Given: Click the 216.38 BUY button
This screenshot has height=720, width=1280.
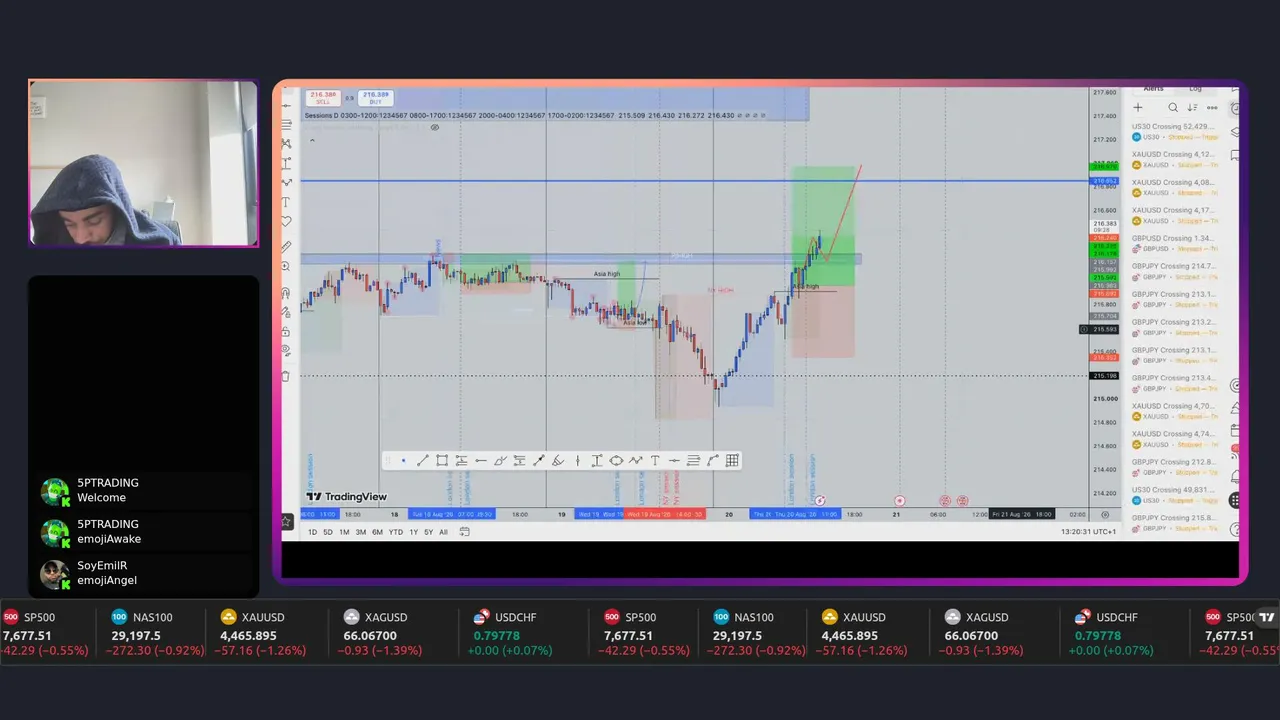Looking at the screenshot, I should (x=376, y=97).
